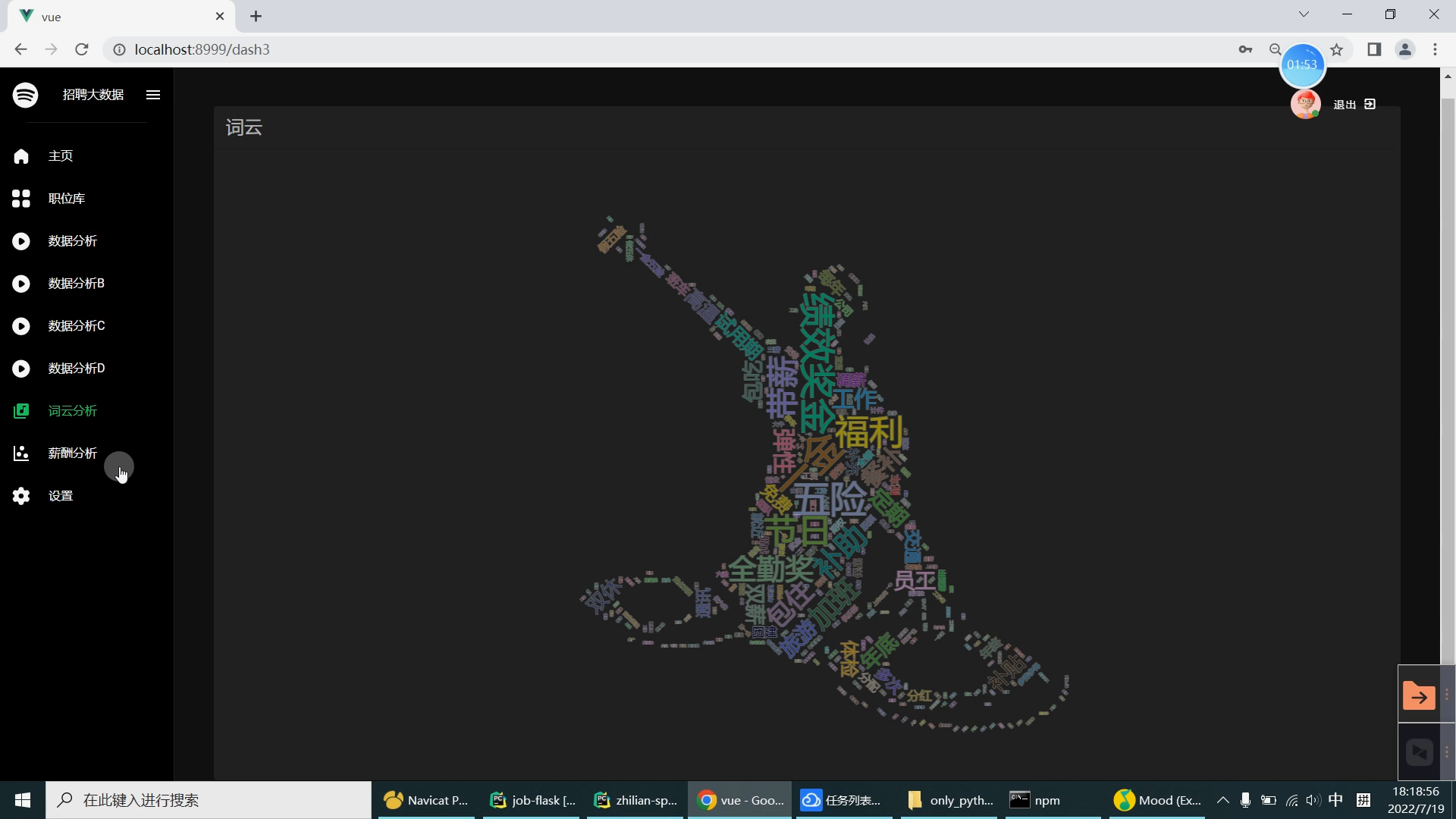
Task: Click the 设置 gear icon
Action: (21, 496)
